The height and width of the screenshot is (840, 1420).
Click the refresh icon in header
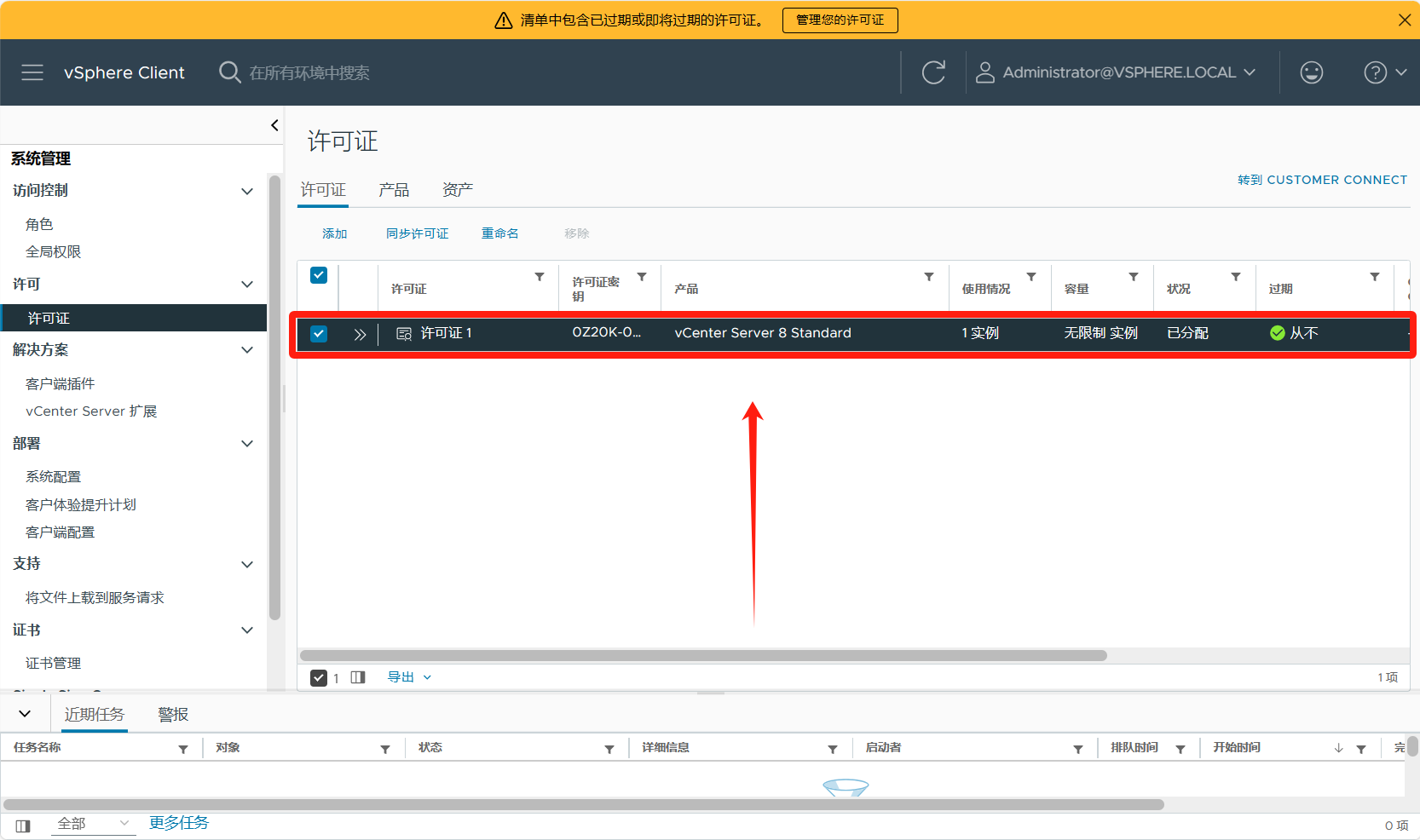coord(933,72)
